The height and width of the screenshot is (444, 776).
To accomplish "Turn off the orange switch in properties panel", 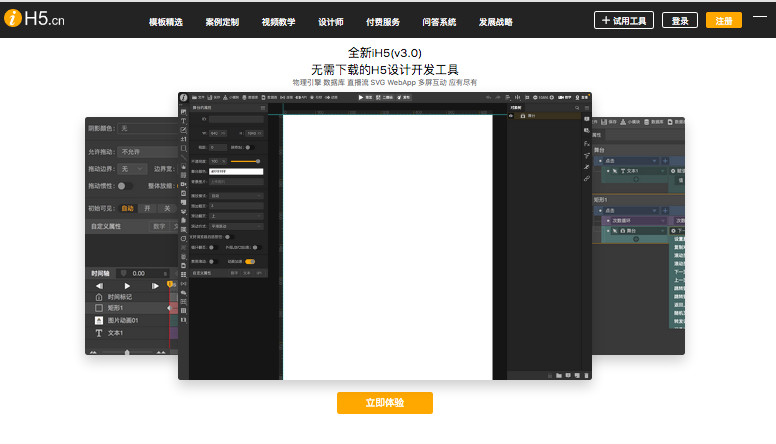I will point(250,261).
